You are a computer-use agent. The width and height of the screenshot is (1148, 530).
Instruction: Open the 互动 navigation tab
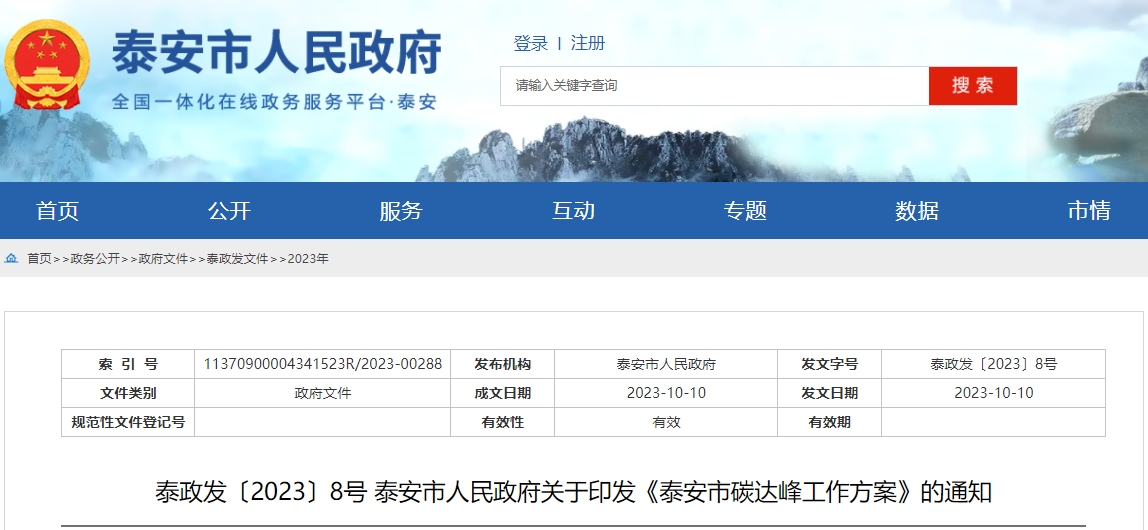(x=573, y=211)
